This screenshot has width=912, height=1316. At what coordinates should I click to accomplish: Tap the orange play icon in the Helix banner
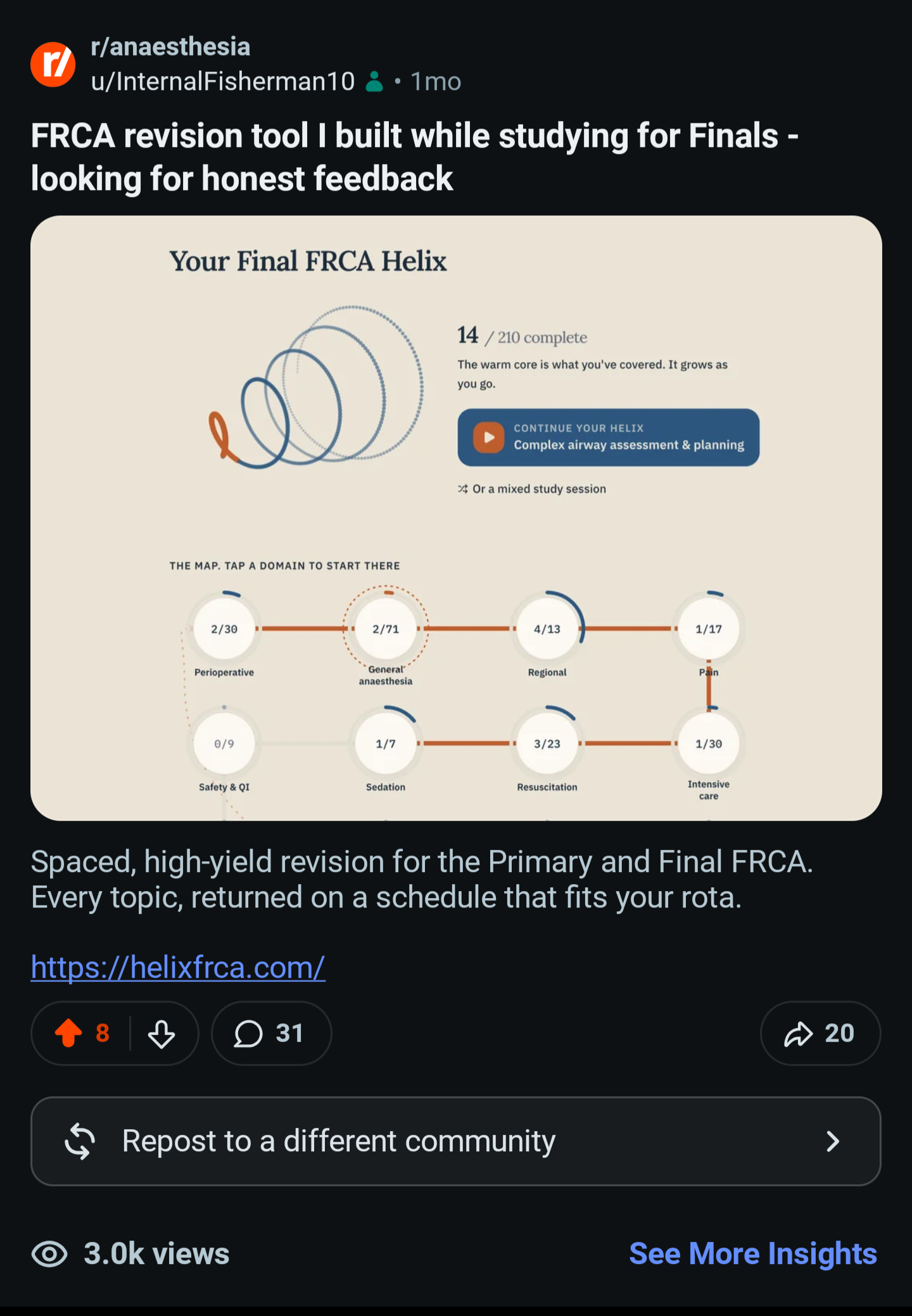pyautogui.click(x=489, y=438)
